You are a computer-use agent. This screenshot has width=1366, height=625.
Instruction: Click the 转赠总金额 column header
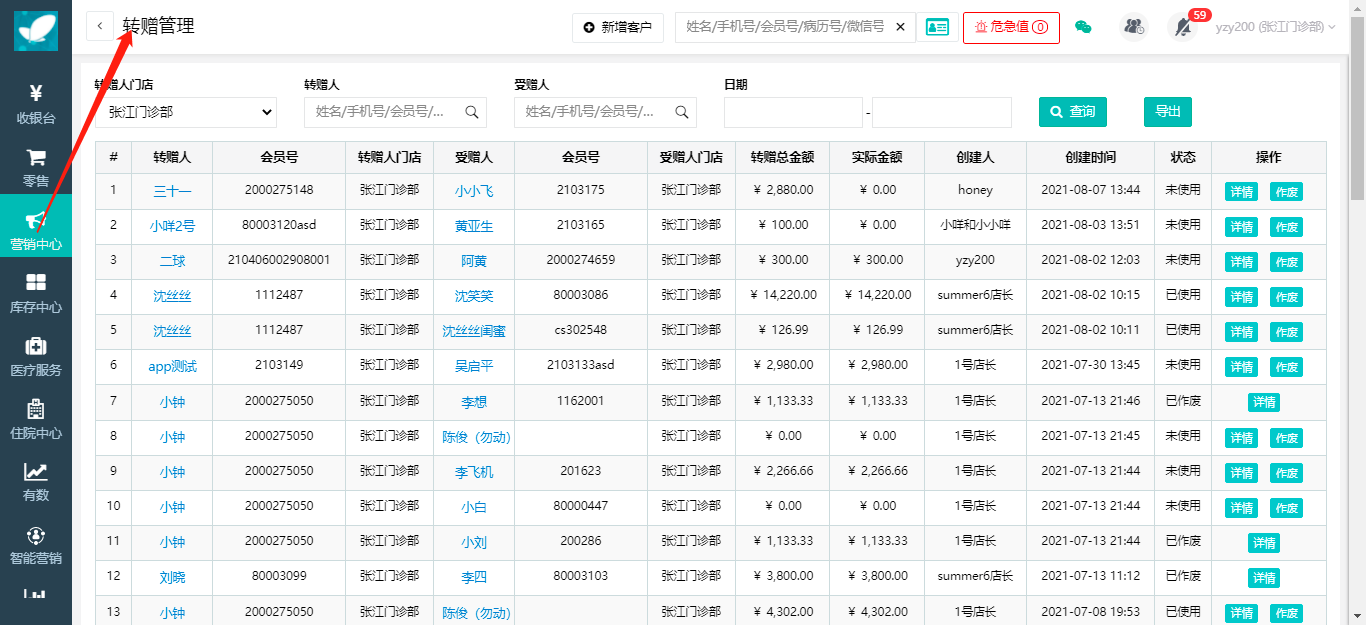[x=782, y=157]
